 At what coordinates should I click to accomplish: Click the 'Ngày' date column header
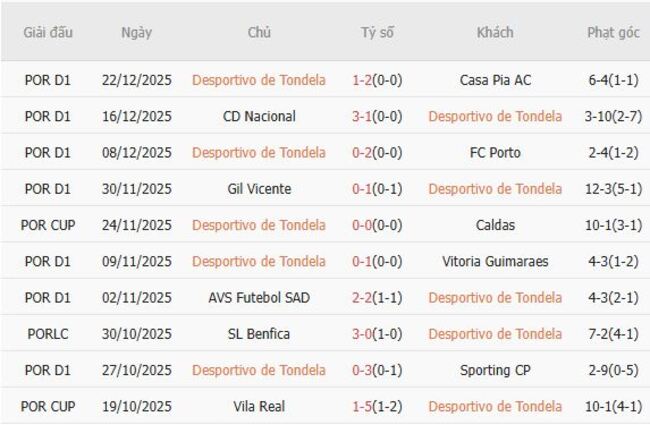(x=137, y=32)
